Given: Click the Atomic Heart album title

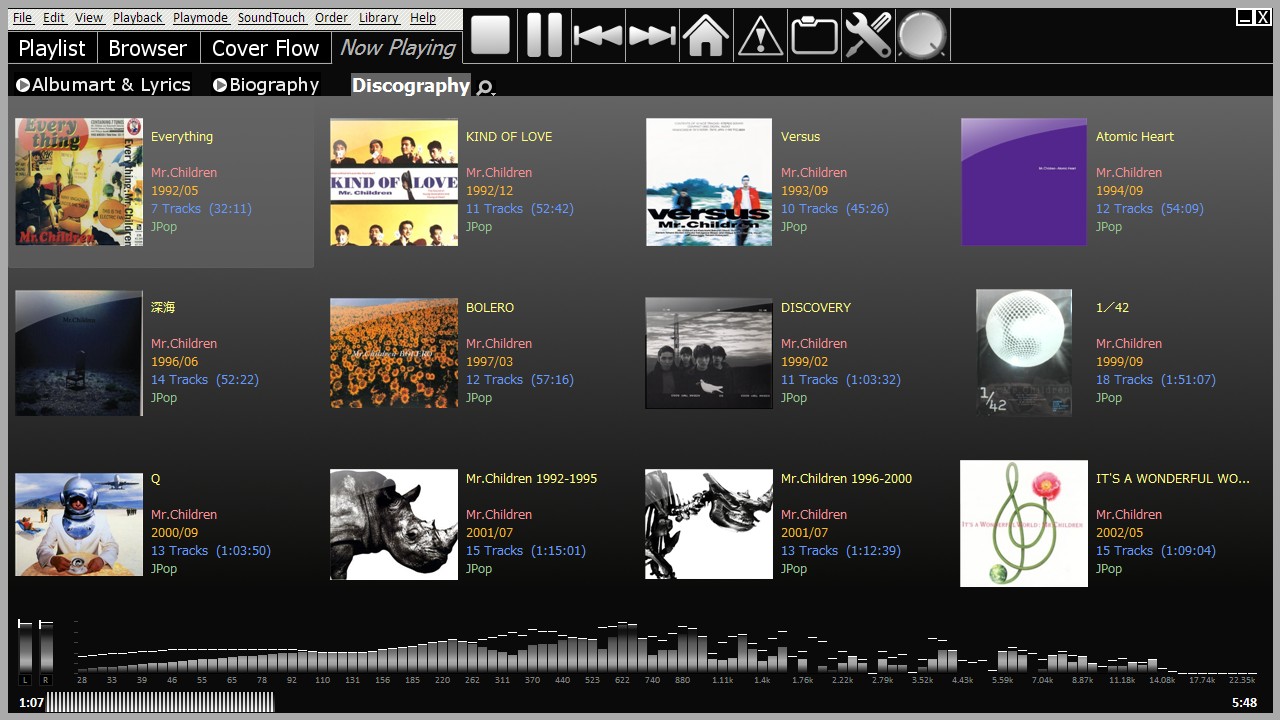Looking at the screenshot, I should point(1135,137).
